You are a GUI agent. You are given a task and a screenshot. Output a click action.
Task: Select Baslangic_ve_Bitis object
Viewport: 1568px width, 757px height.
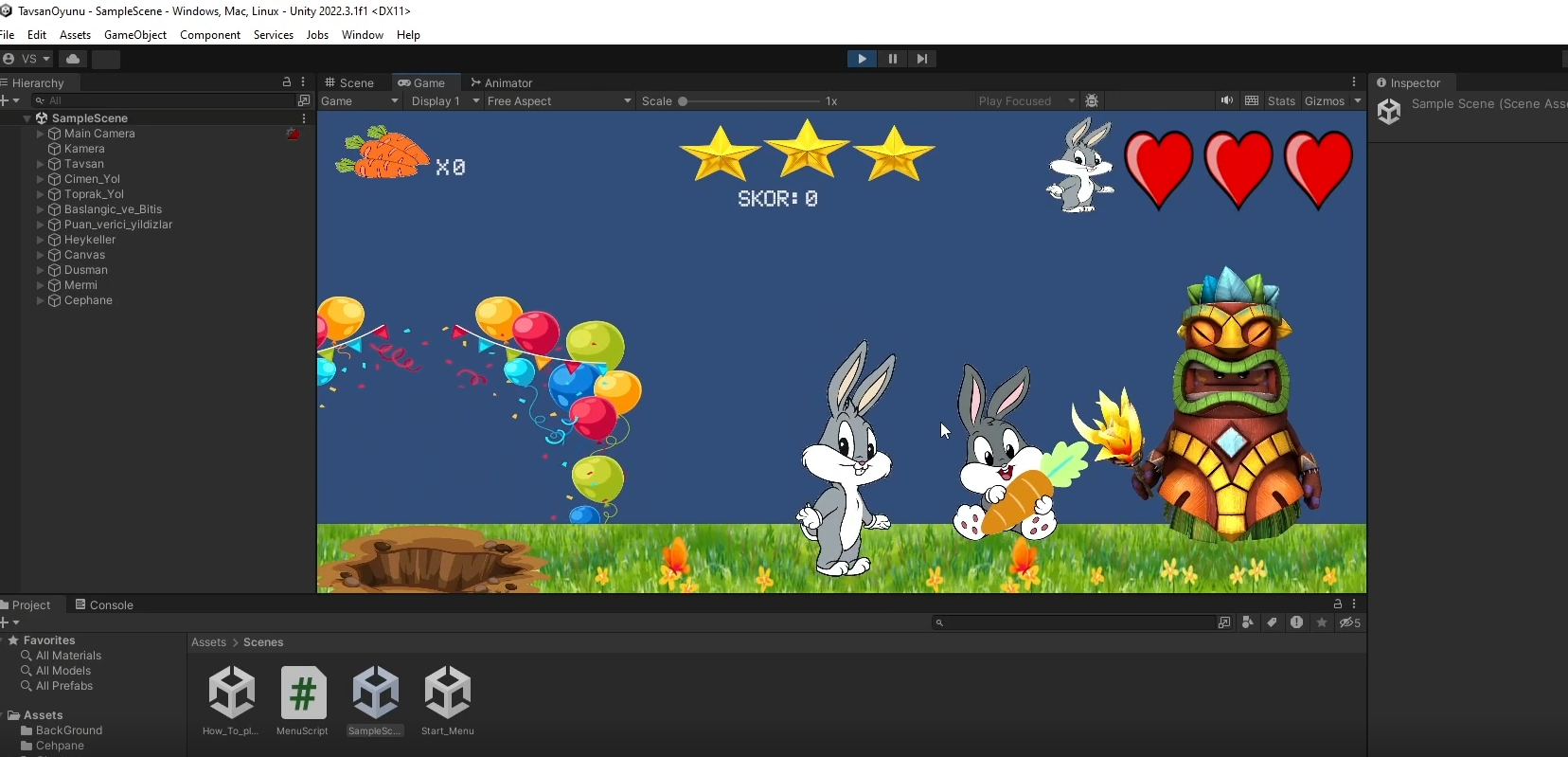(113, 209)
